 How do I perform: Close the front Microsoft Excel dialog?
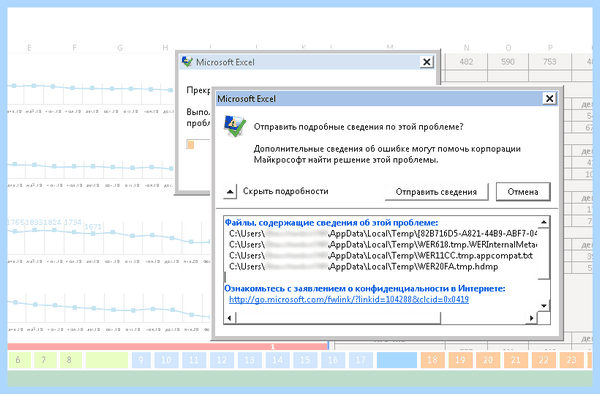click(549, 99)
